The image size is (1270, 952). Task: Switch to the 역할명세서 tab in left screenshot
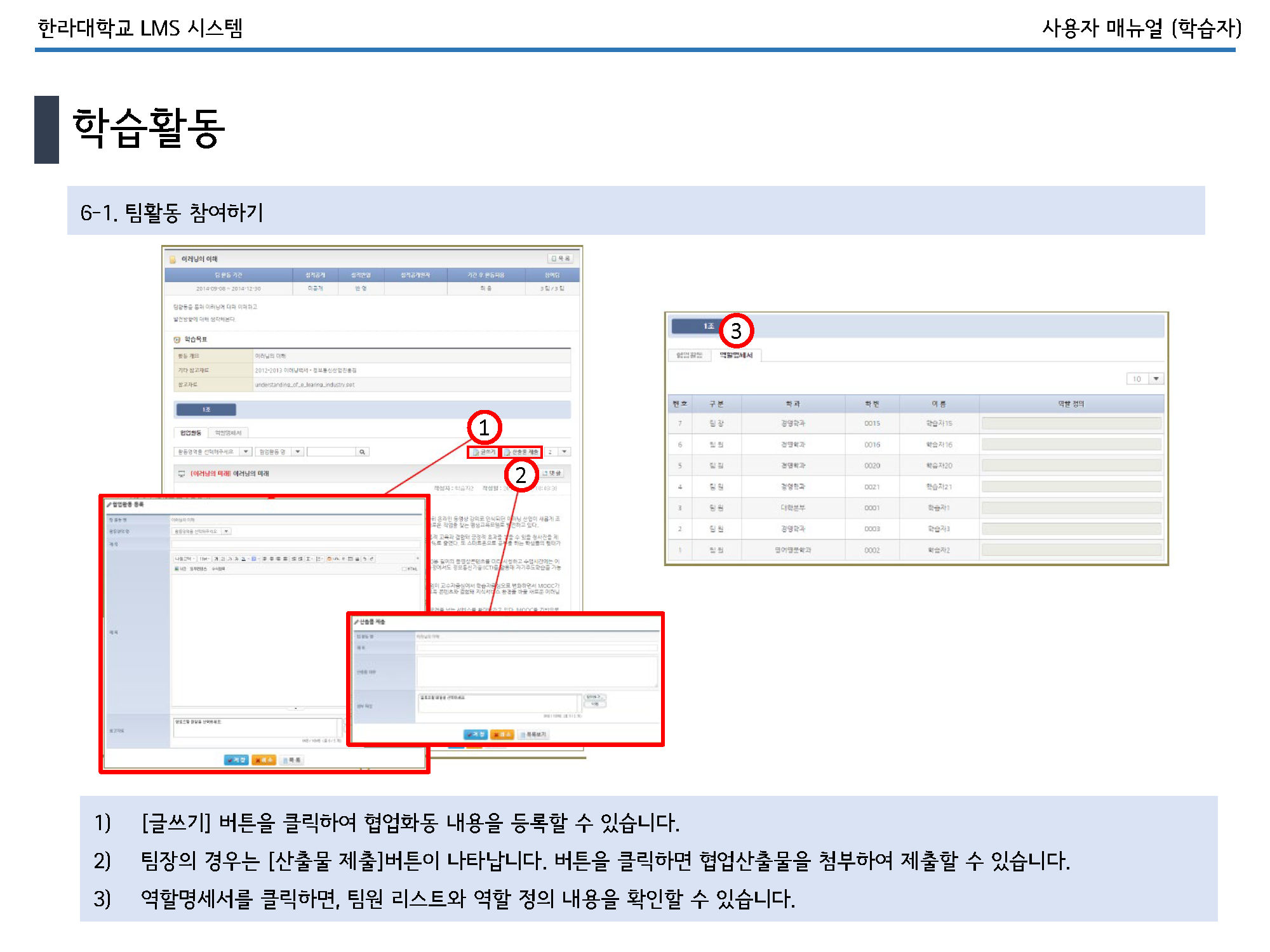[228, 433]
